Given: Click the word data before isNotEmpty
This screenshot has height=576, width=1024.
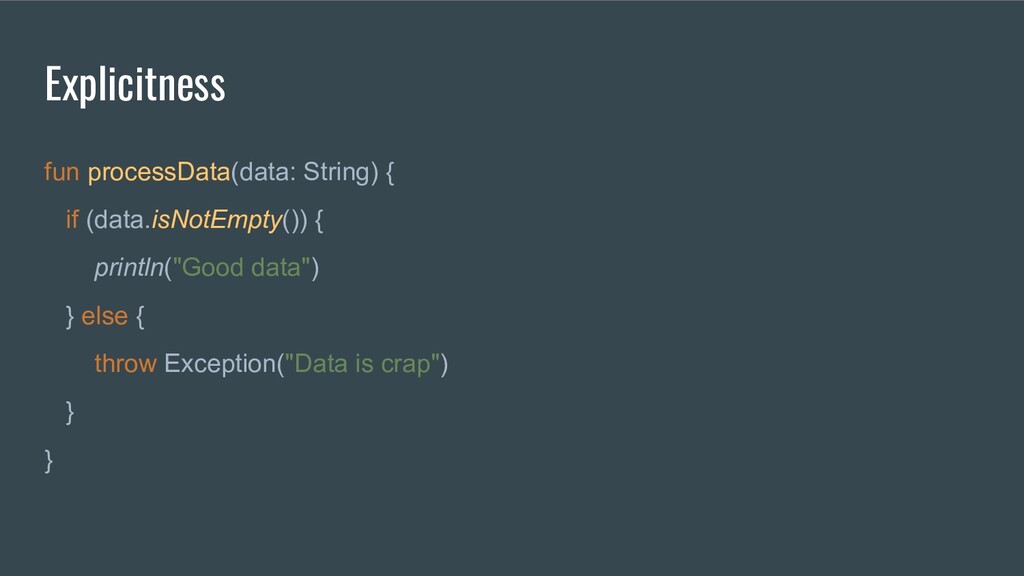Looking at the screenshot, I should tap(119, 220).
